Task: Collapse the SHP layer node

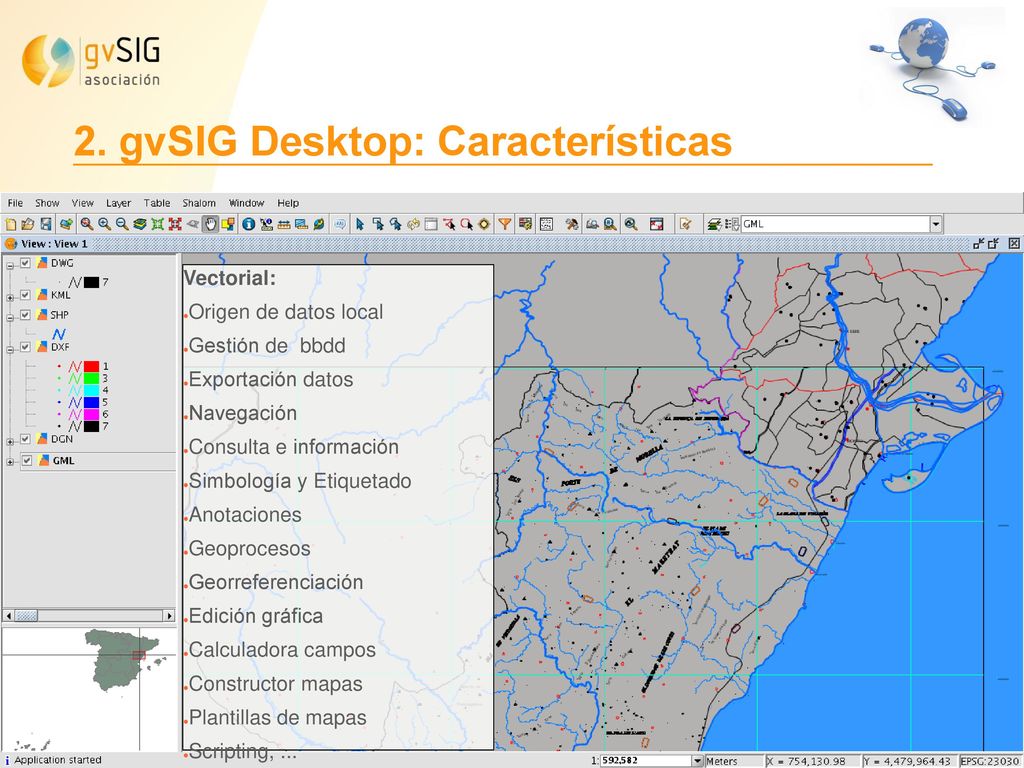Action: pos(10,317)
